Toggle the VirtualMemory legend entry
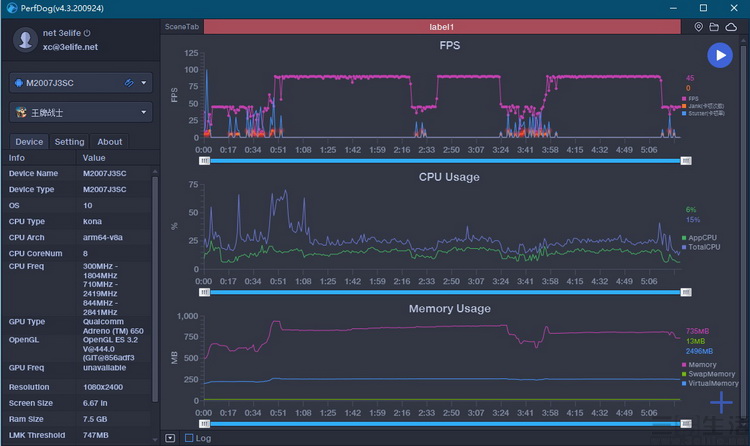 710,383
